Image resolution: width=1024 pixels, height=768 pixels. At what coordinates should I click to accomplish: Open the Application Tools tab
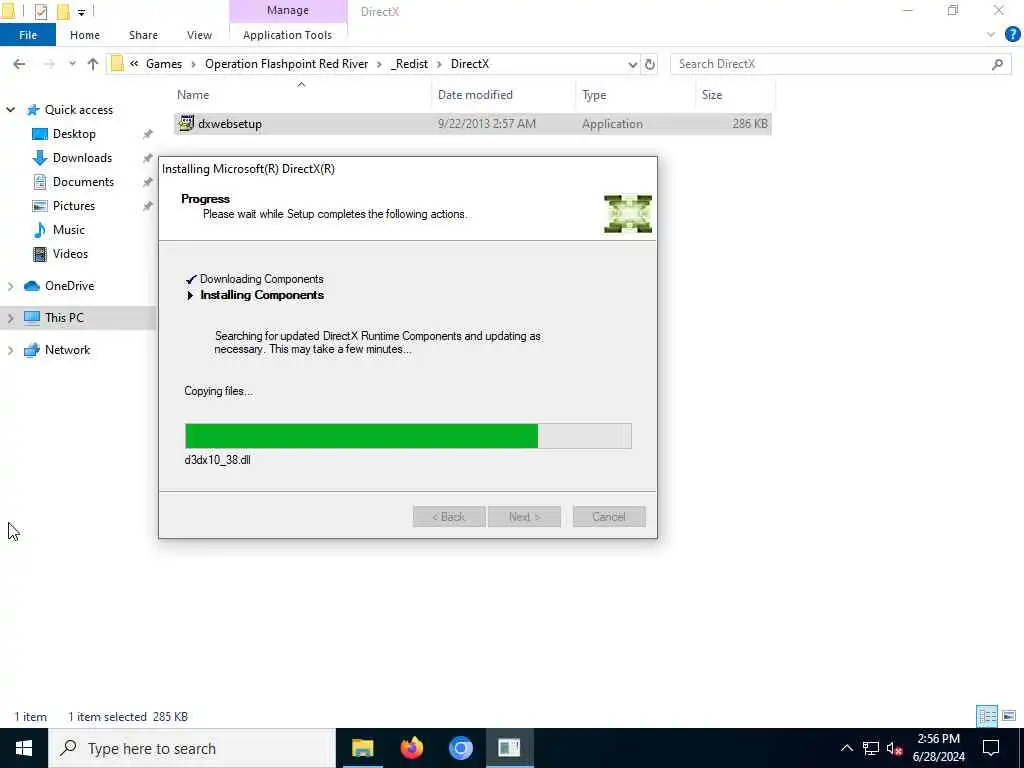(x=287, y=35)
